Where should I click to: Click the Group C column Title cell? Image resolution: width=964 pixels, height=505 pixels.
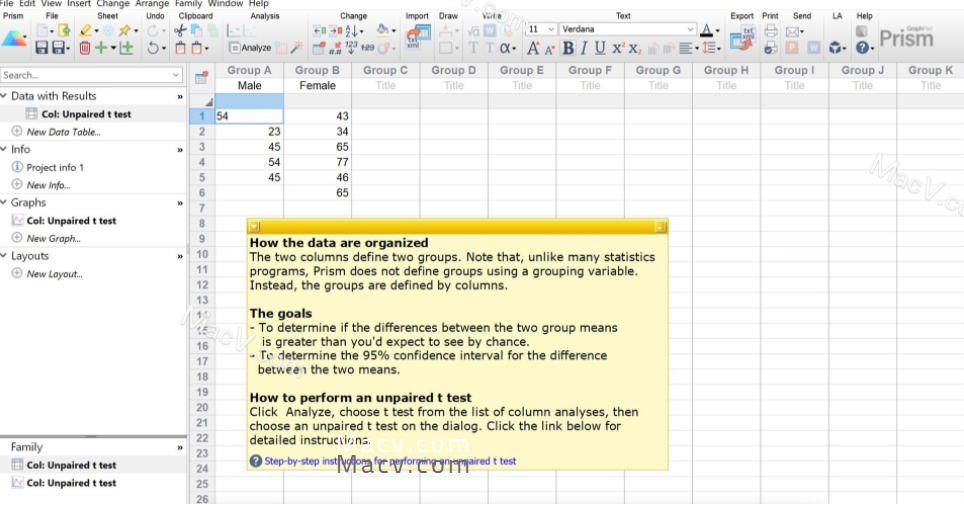(x=385, y=85)
